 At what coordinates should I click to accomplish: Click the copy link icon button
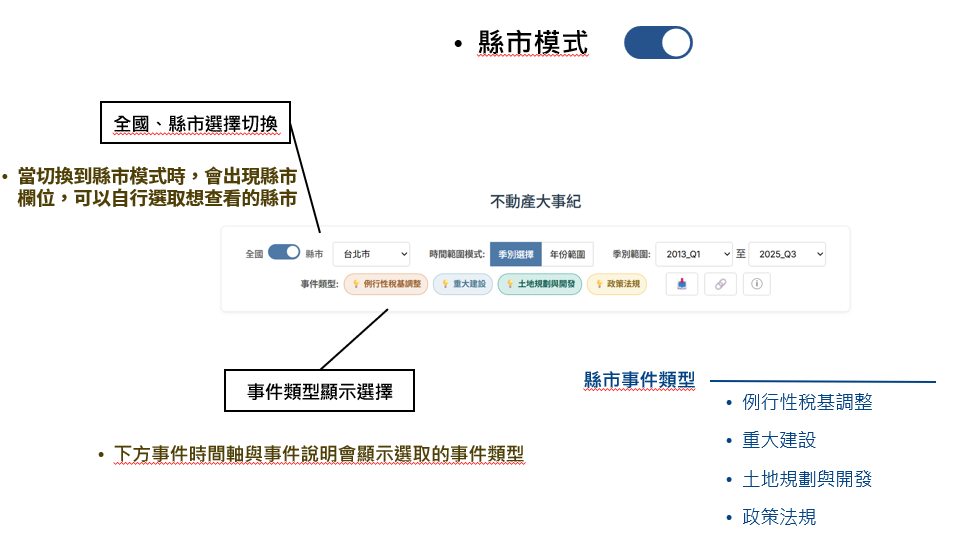719,284
